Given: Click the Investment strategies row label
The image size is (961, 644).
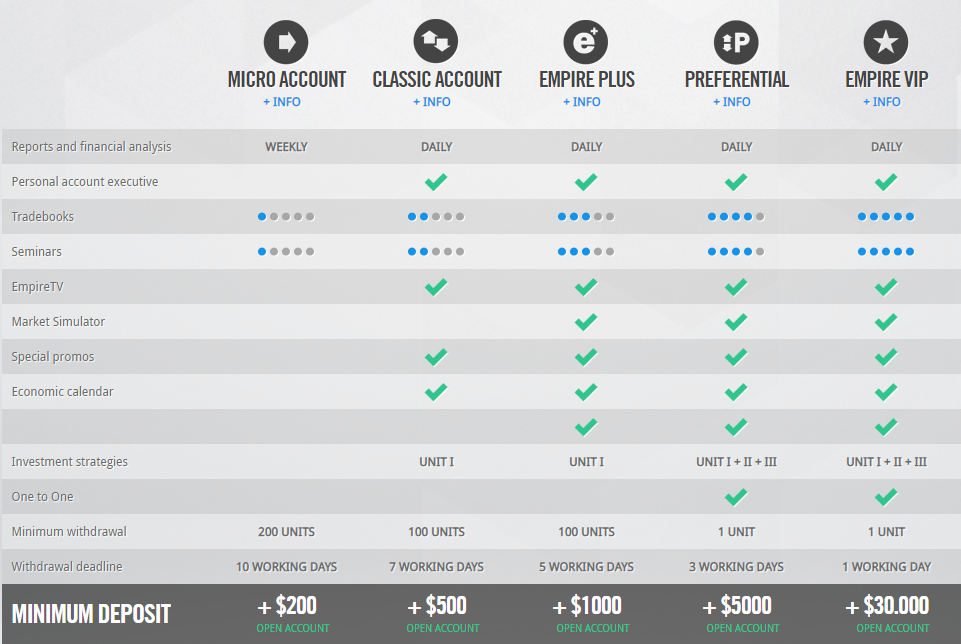Looking at the screenshot, I should (x=69, y=461).
